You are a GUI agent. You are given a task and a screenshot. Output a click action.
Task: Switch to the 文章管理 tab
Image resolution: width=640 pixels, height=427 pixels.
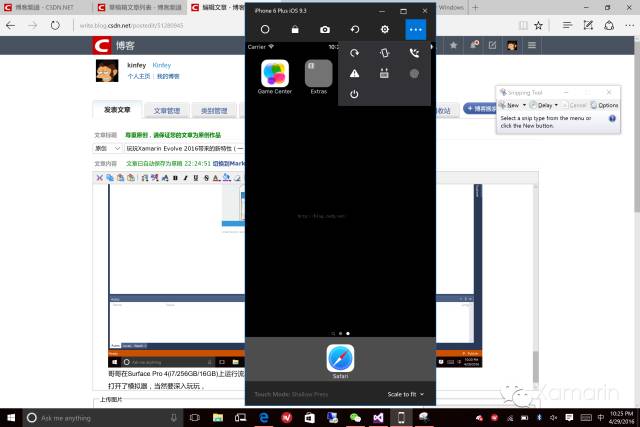[167, 111]
